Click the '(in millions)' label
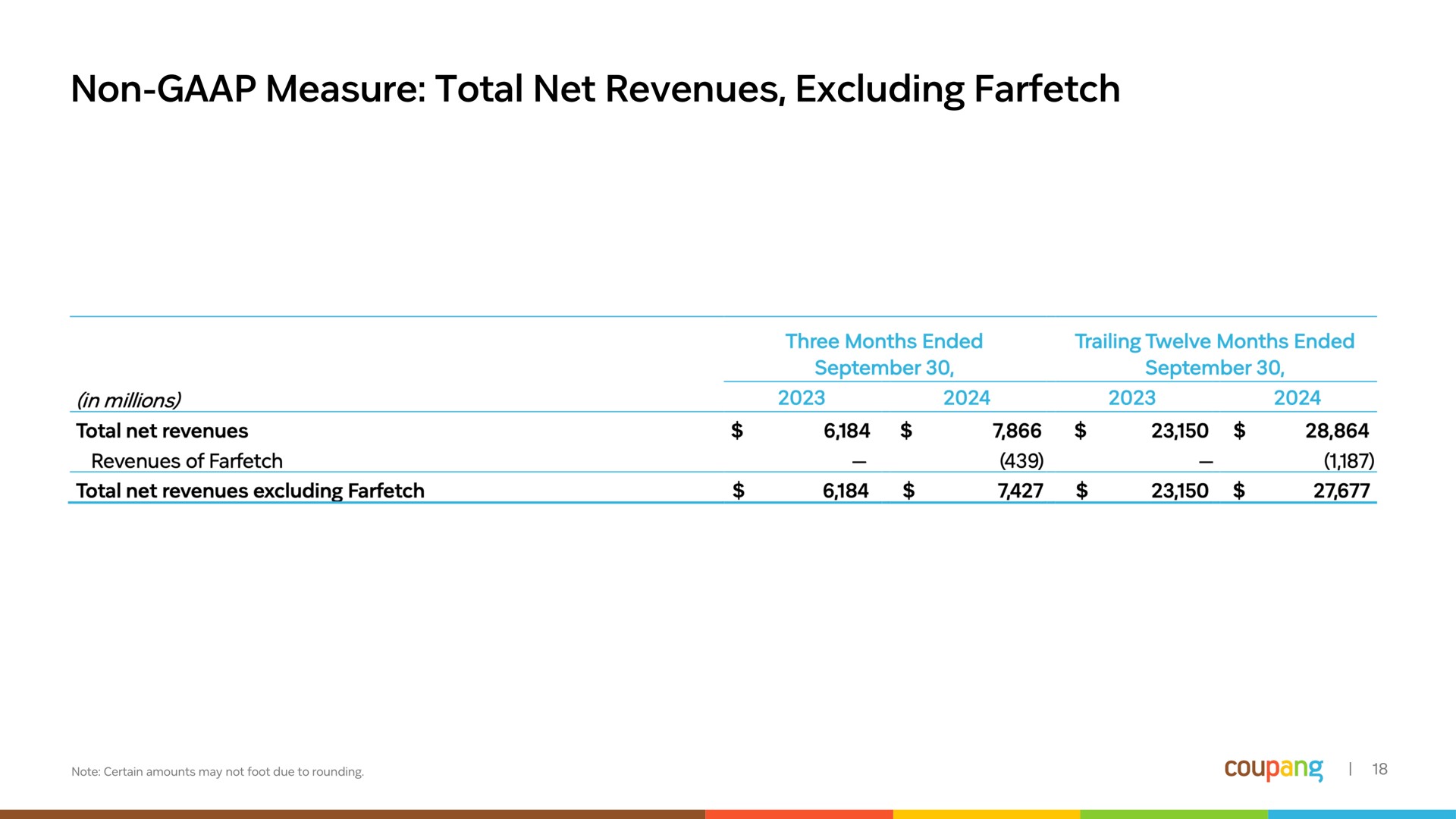The height and width of the screenshot is (819, 1456). [128, 400]
